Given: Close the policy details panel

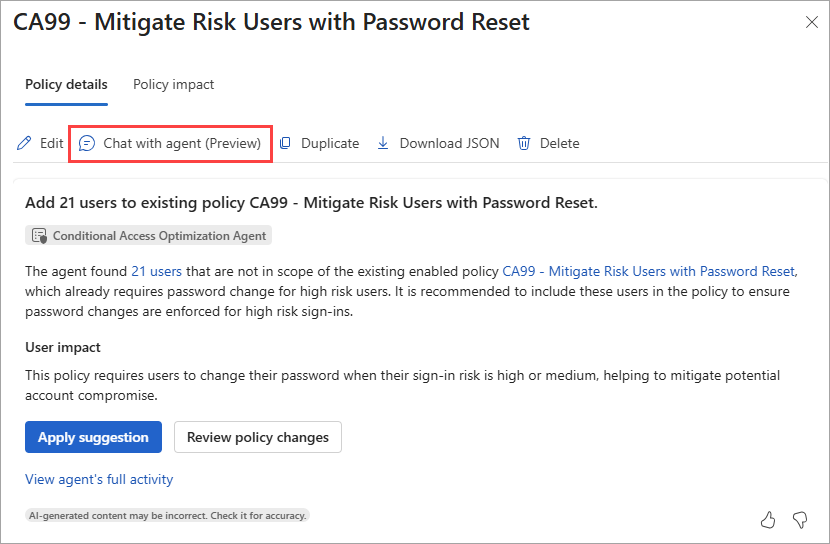Looking at the screenshot, I should [x=811, y=23].
